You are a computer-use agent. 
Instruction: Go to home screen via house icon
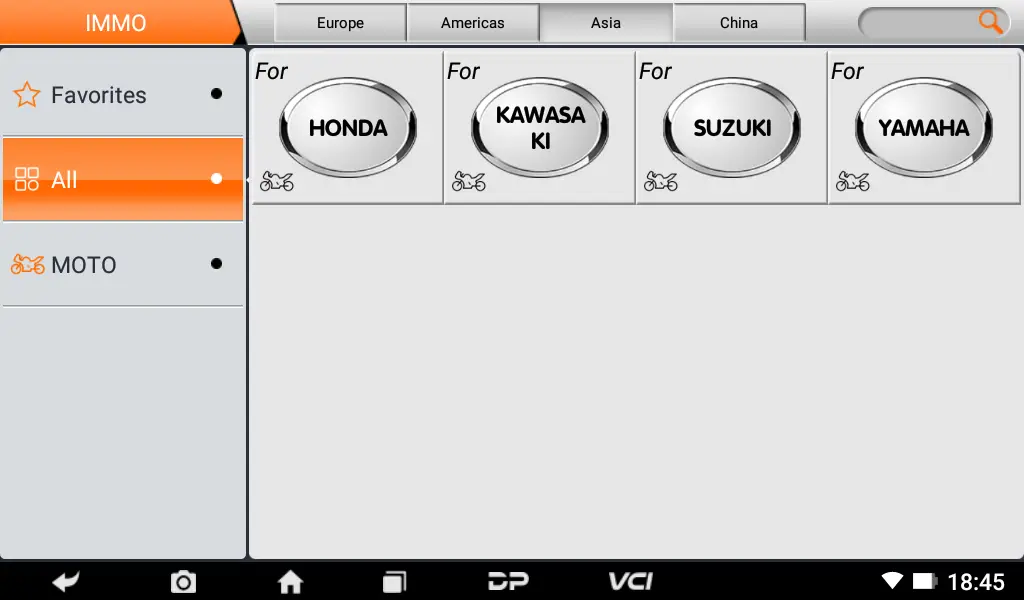click(290, 581)
